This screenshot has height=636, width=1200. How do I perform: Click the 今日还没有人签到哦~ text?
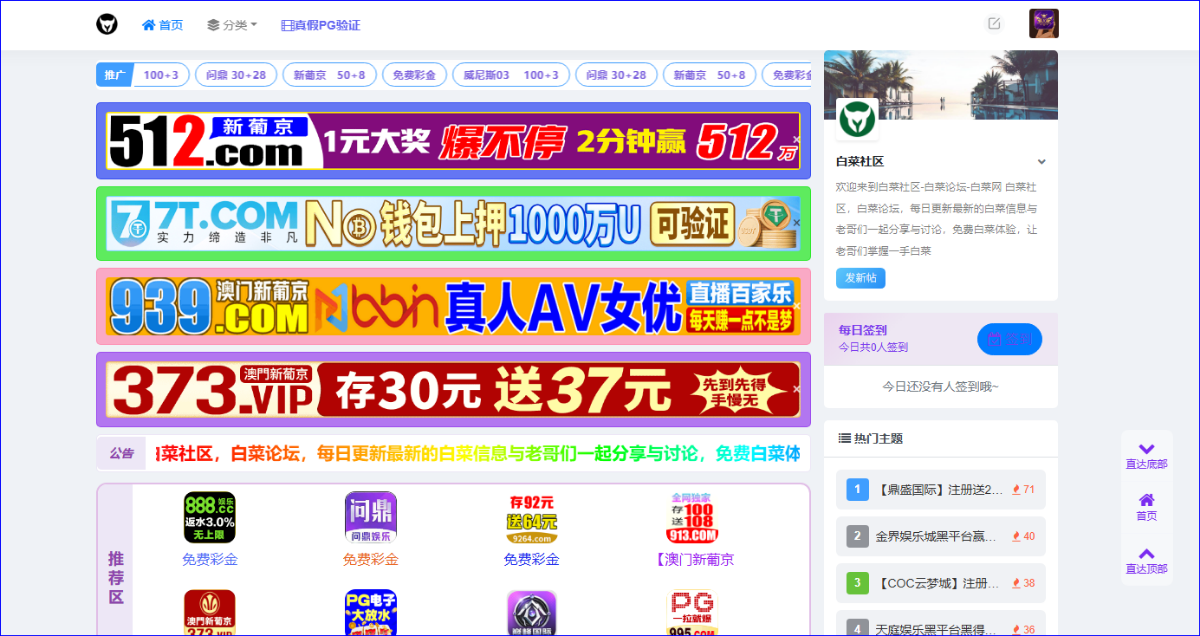[x=940, y=387]
